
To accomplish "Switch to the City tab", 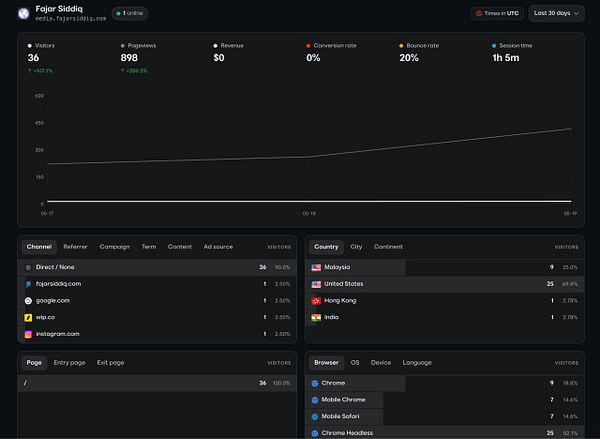I will click(x=356, y=247).
